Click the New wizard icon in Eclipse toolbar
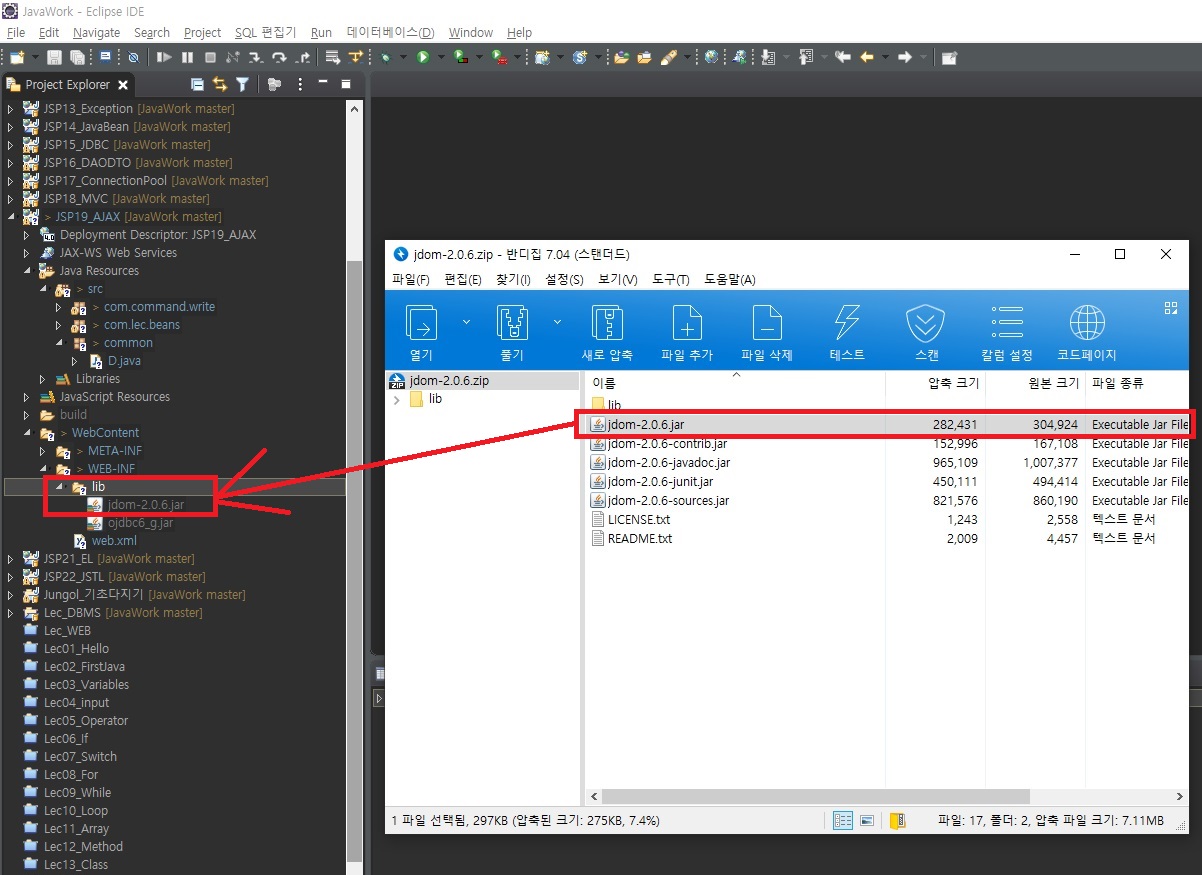This screenshot has width=1202, height=875. coord(16,58)
